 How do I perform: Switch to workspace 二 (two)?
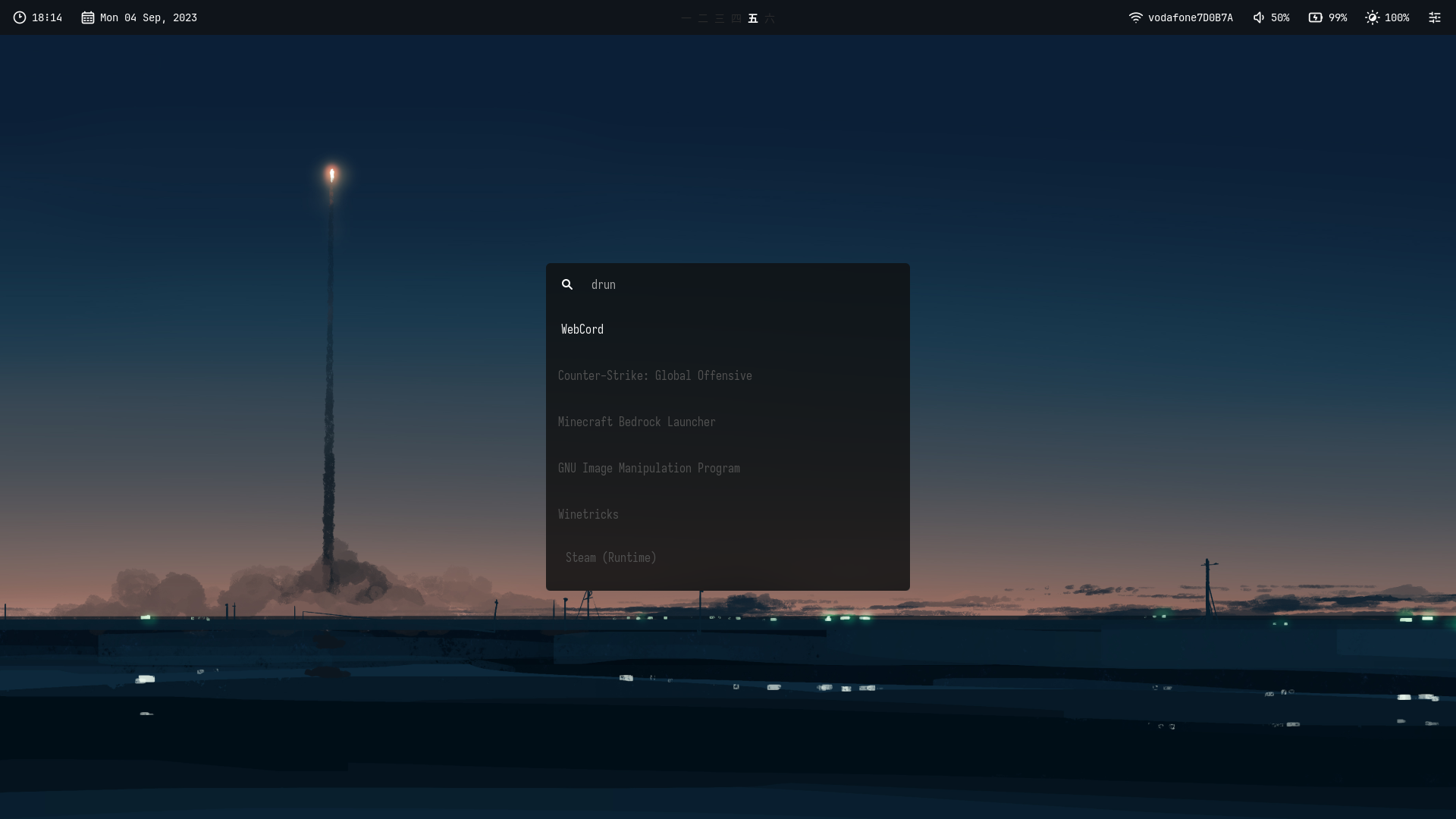pyautogui.click(x=703, y=18)
